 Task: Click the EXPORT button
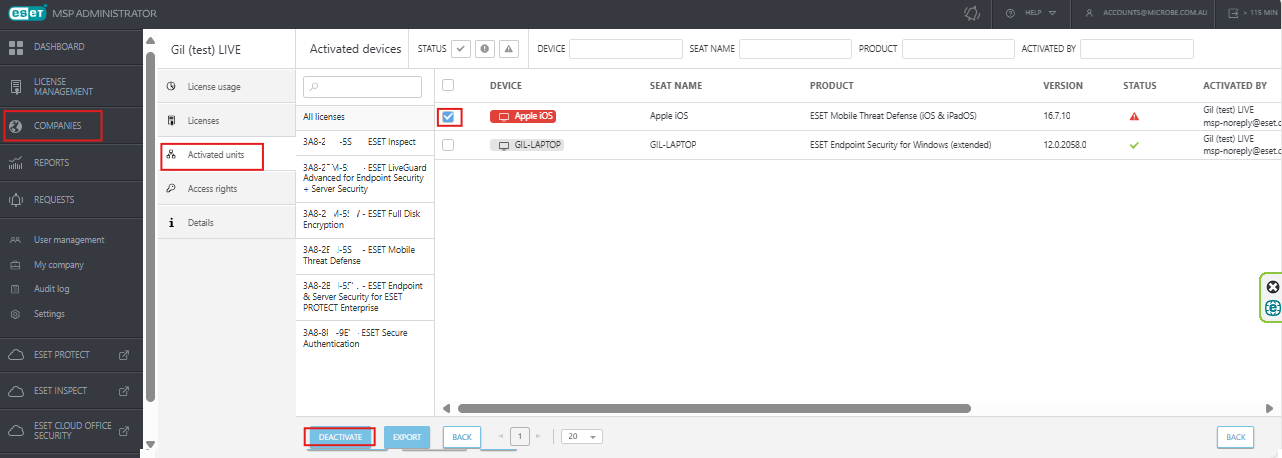point(407,437)
